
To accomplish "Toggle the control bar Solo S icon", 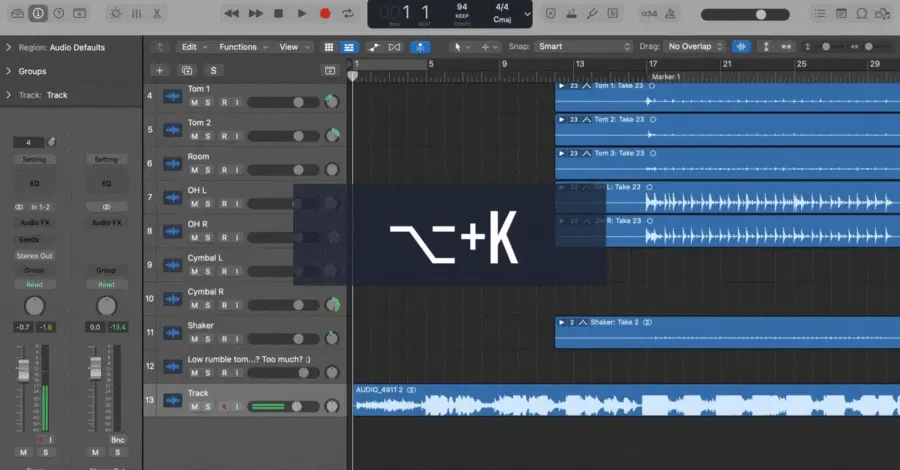I will point(613,13).
